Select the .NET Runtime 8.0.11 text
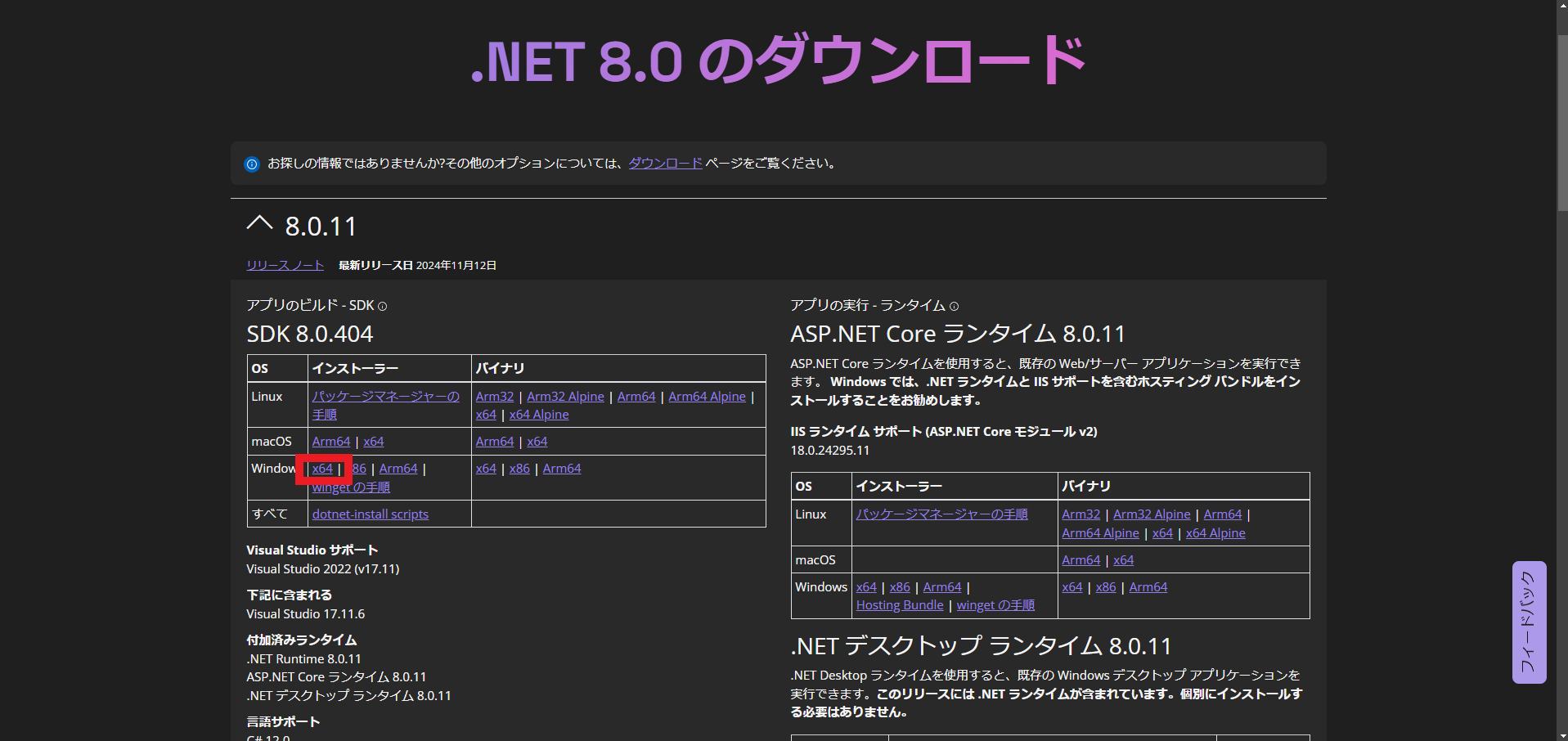The image size is (1568, 741). [x=303, y=658]
